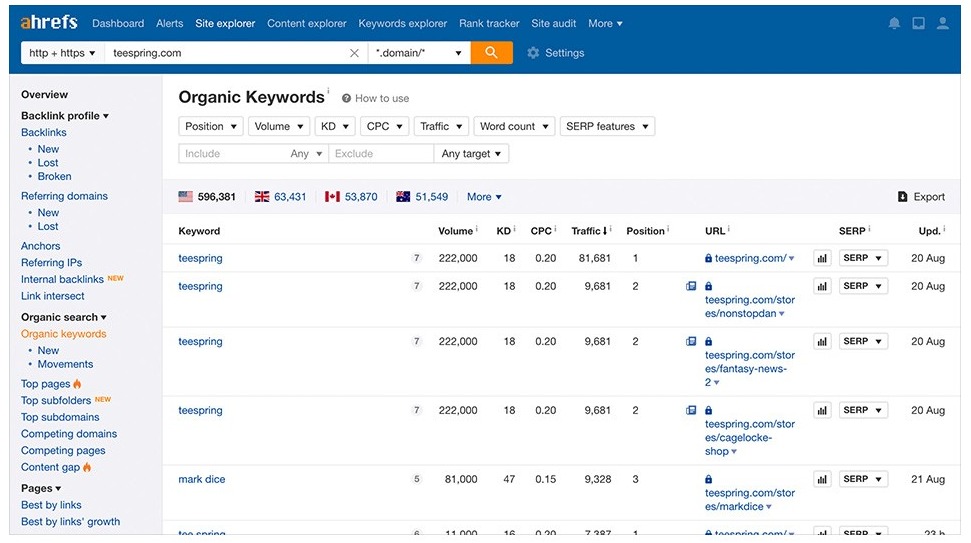Open Alerts in the top menu
Screen dimensions: 971x543
click(x=170, y=24)
